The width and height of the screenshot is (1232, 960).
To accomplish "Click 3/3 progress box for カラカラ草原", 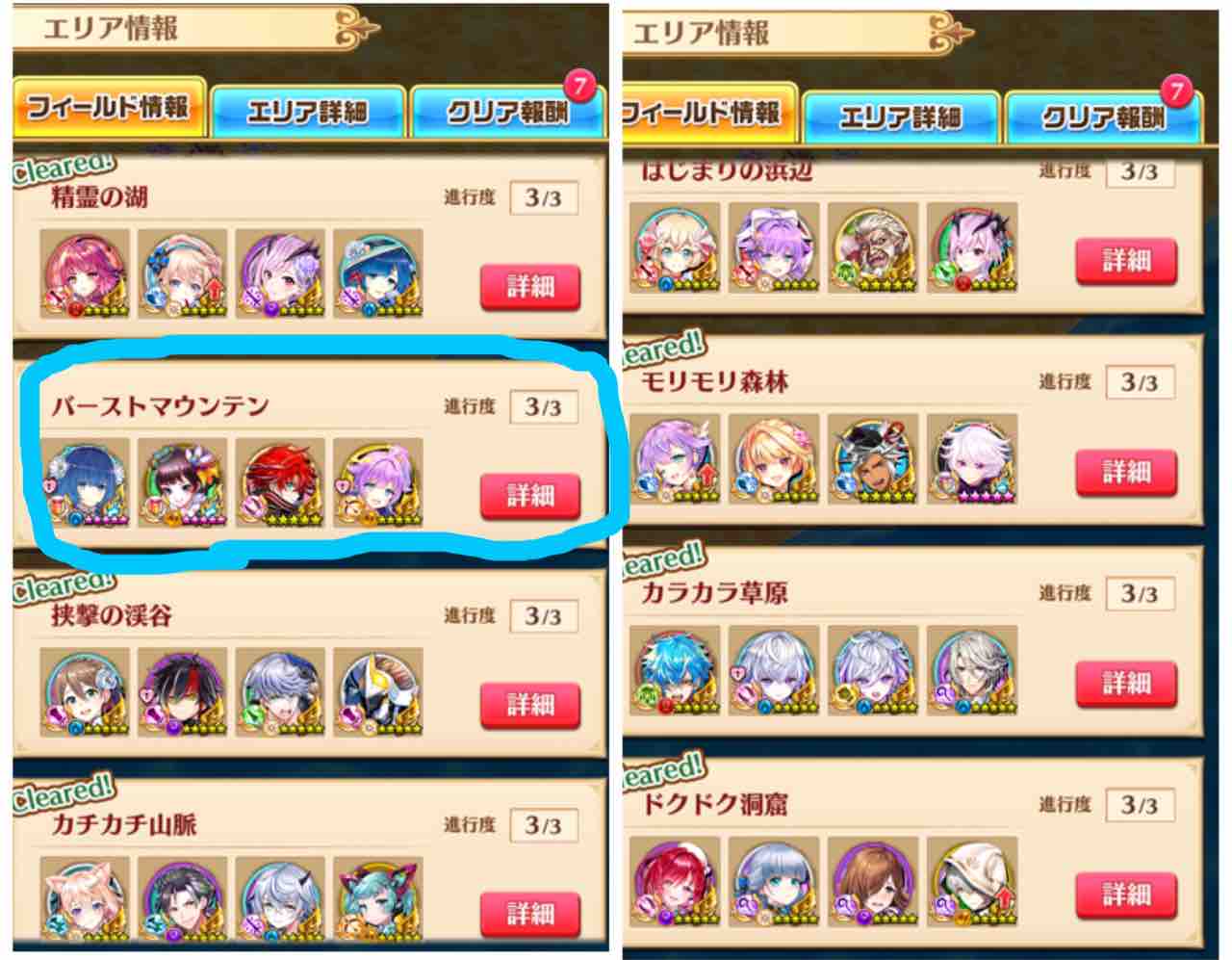I will 1139,593.
